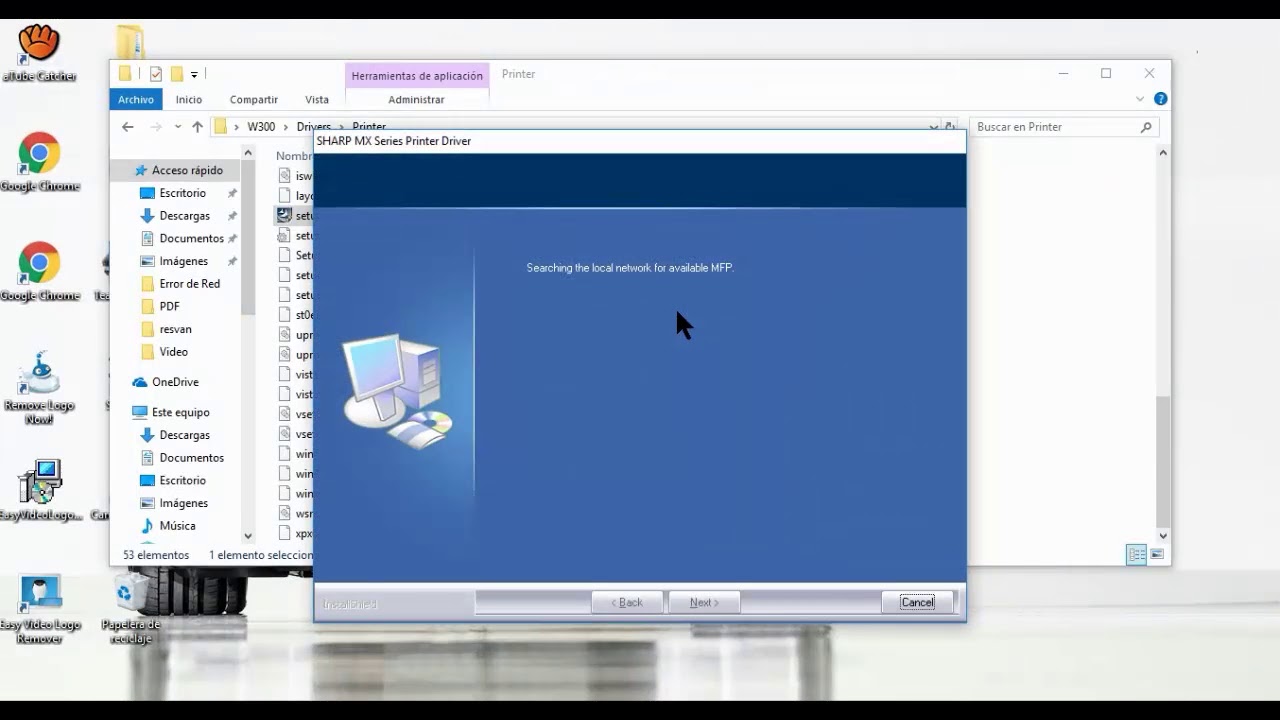Switch to details view icon in status bar

pos(1136,554)
